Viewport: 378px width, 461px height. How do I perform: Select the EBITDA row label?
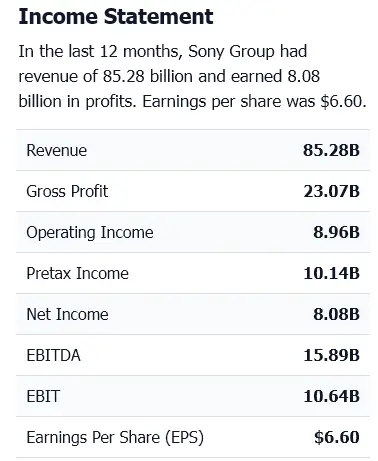pyautogui.click(x=53, y=355)
